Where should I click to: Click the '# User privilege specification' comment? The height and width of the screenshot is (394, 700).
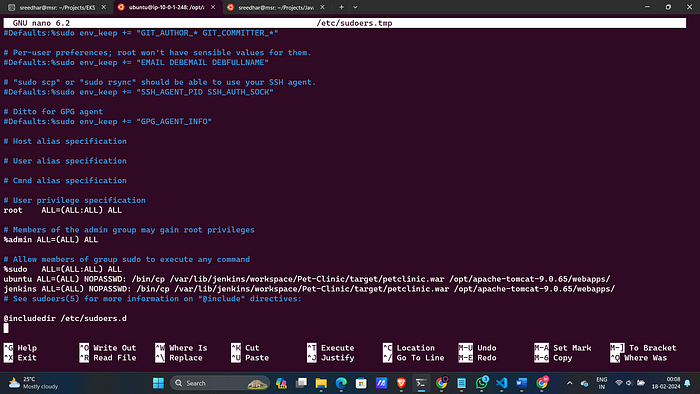[75, 200]
